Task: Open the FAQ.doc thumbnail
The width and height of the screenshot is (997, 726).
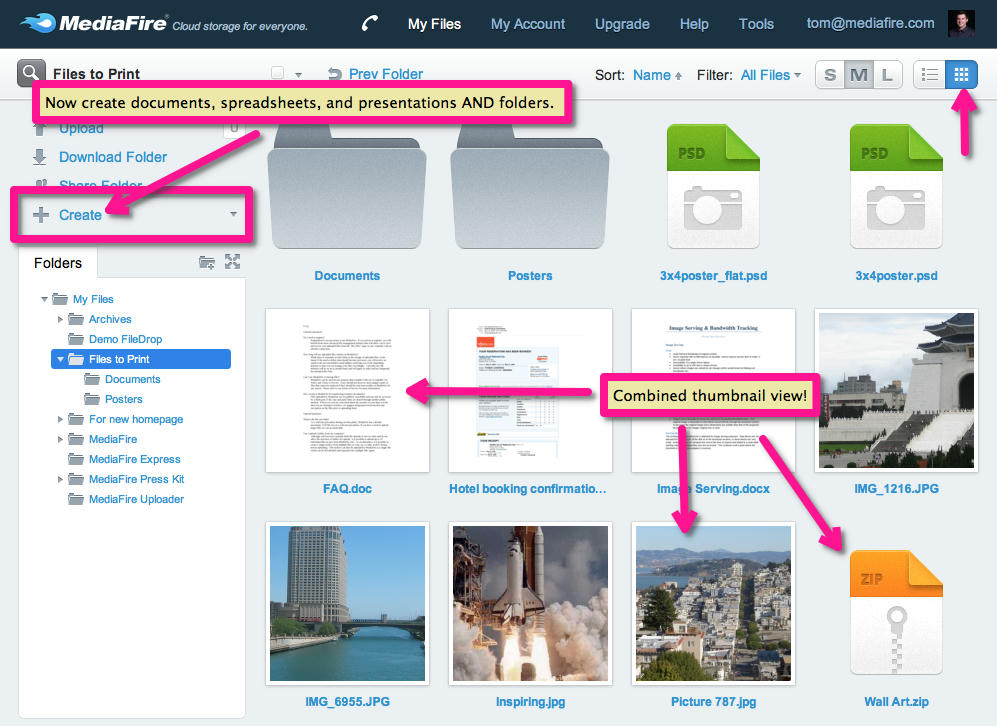Action: [347, 390]
